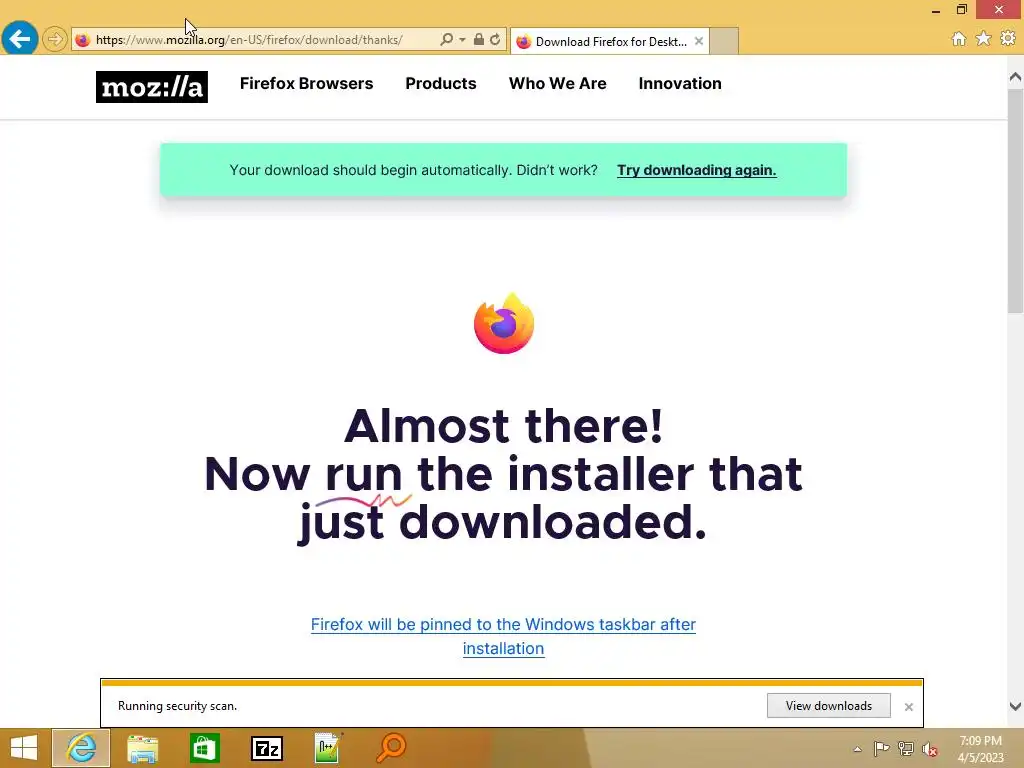
Task: Open the Tools gear menu
Action: tap(1008, 39)
